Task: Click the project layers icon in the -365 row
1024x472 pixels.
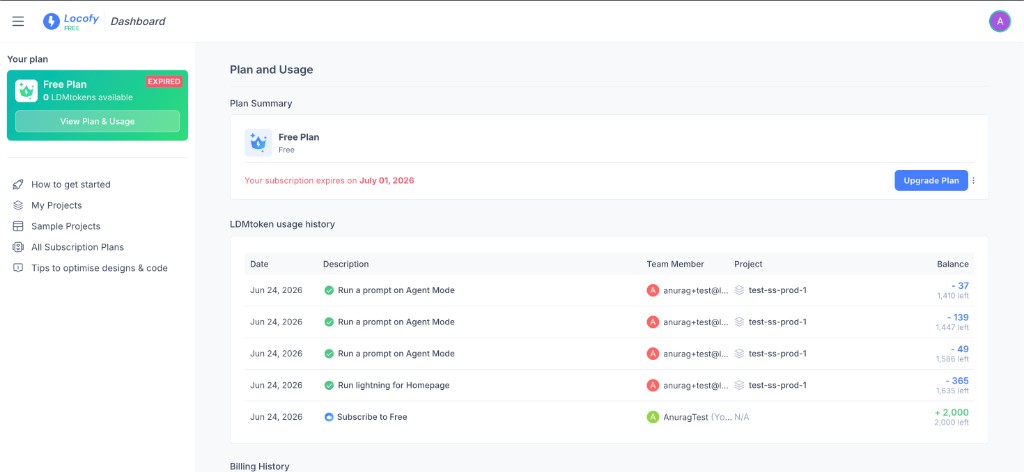Action: (x=739, y=385)
